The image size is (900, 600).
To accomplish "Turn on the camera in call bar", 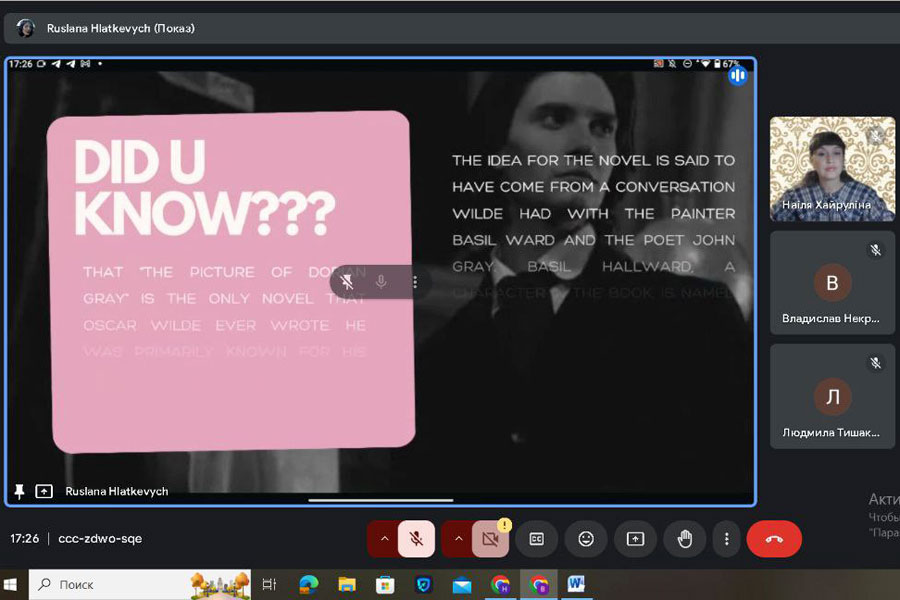I will click(490, 539).
